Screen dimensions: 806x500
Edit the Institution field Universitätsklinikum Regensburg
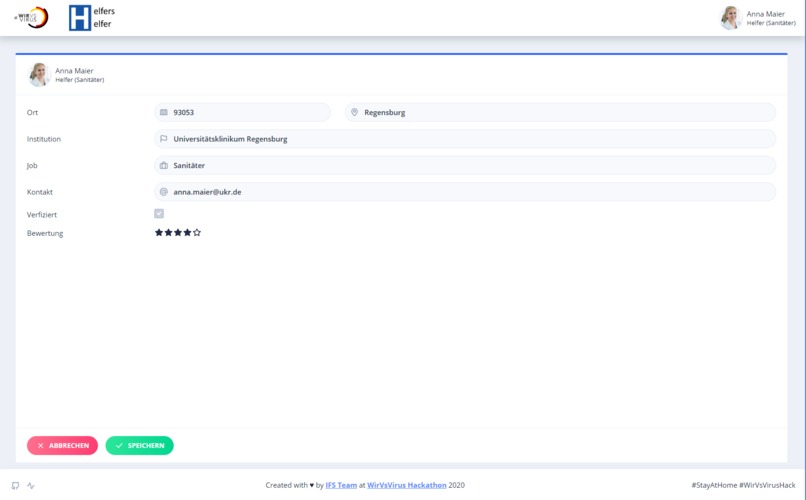coord(465,139)
